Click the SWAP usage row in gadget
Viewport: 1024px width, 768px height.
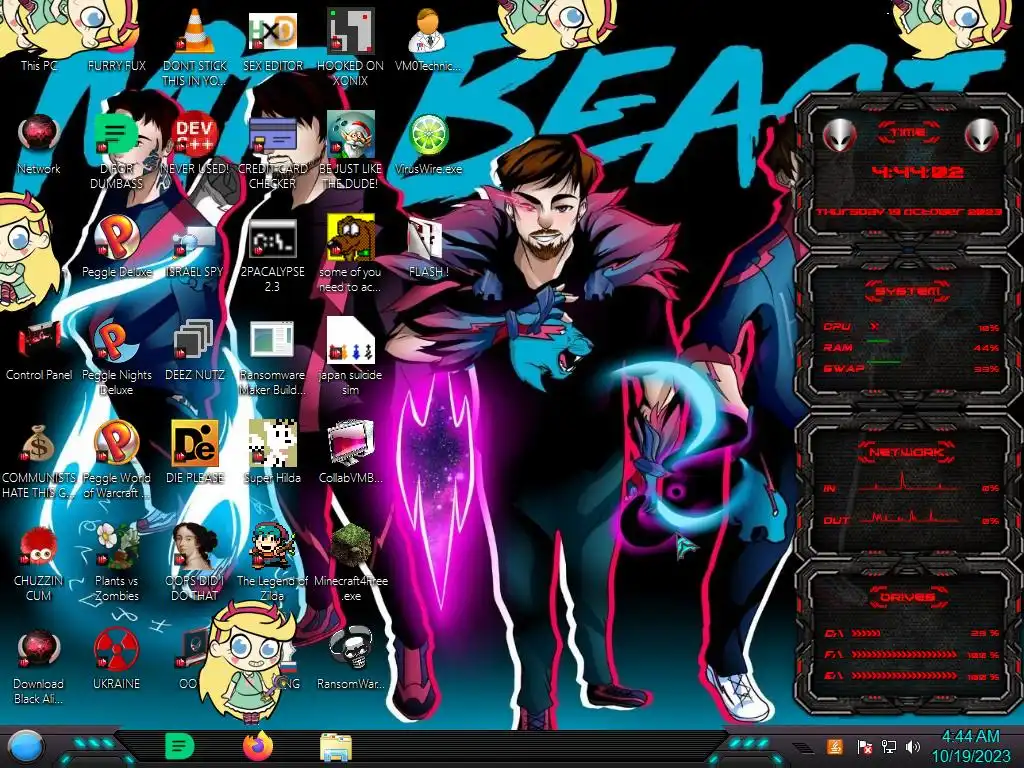(x=911, y=368)
